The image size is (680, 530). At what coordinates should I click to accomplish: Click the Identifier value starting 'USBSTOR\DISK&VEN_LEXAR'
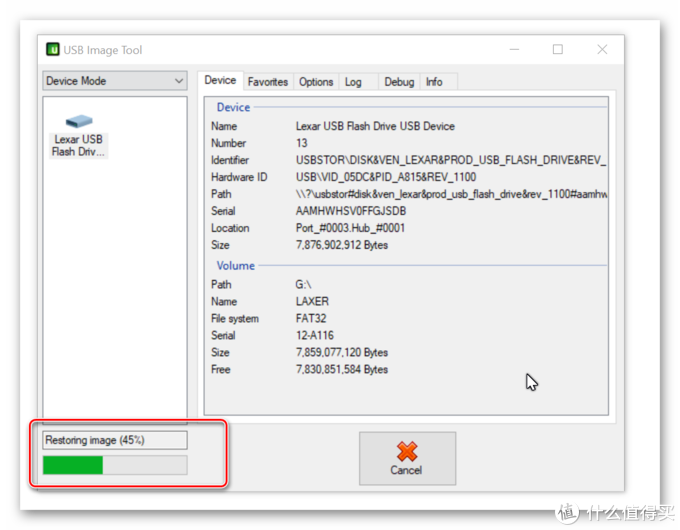tap(451, 160)
